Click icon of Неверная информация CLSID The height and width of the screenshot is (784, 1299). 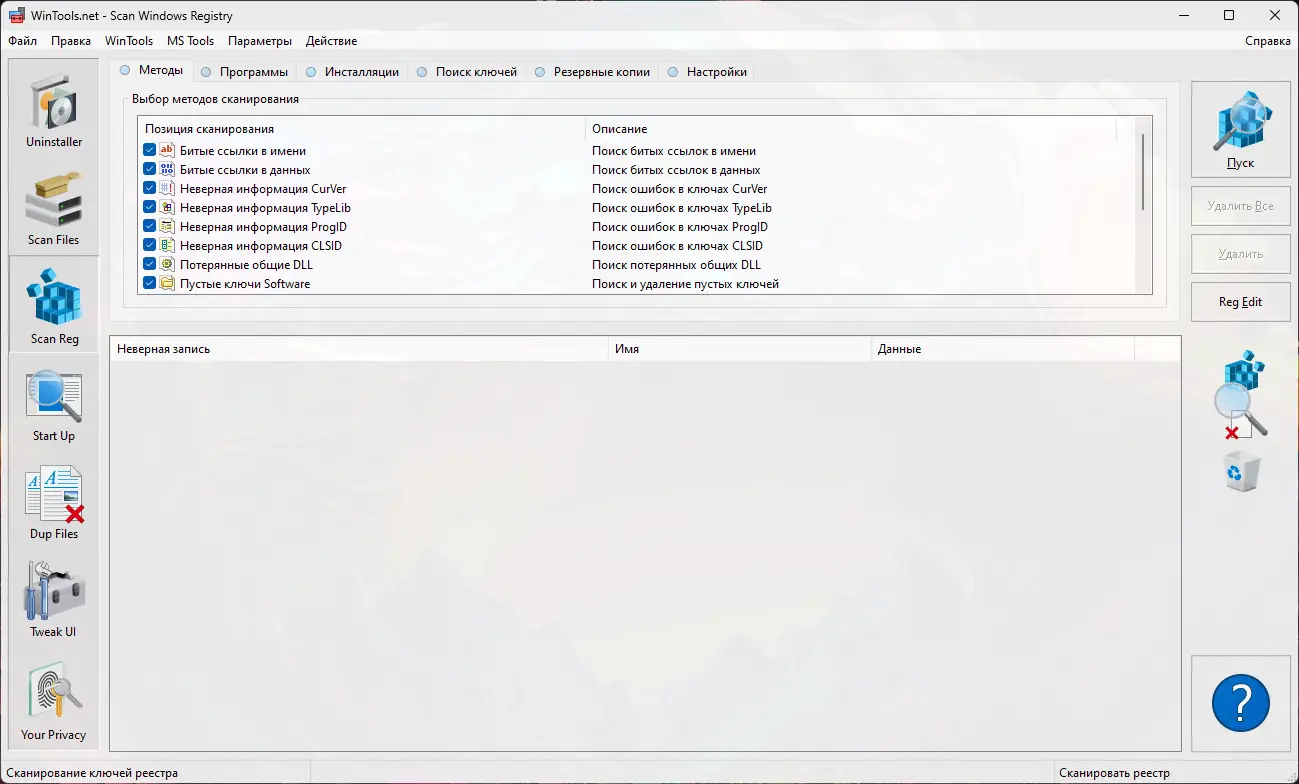pyautogui.click(x=168, y=246)
